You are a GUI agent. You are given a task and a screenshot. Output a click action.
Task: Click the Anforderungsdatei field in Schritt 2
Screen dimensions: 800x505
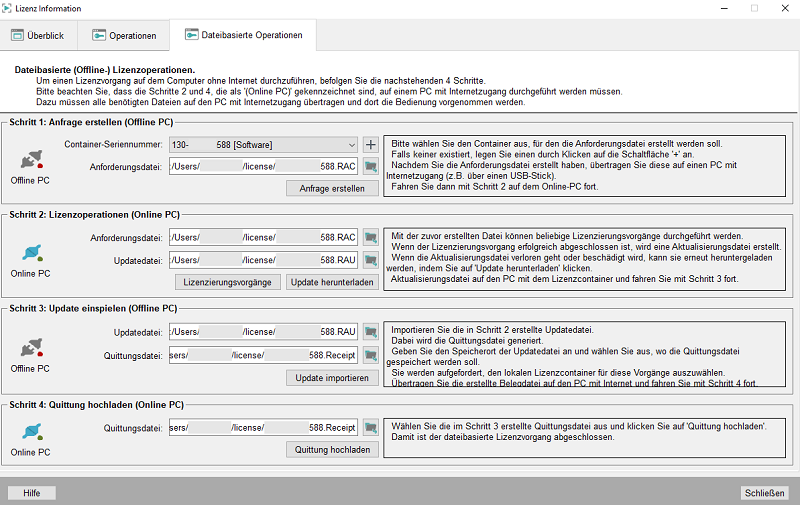263,237
